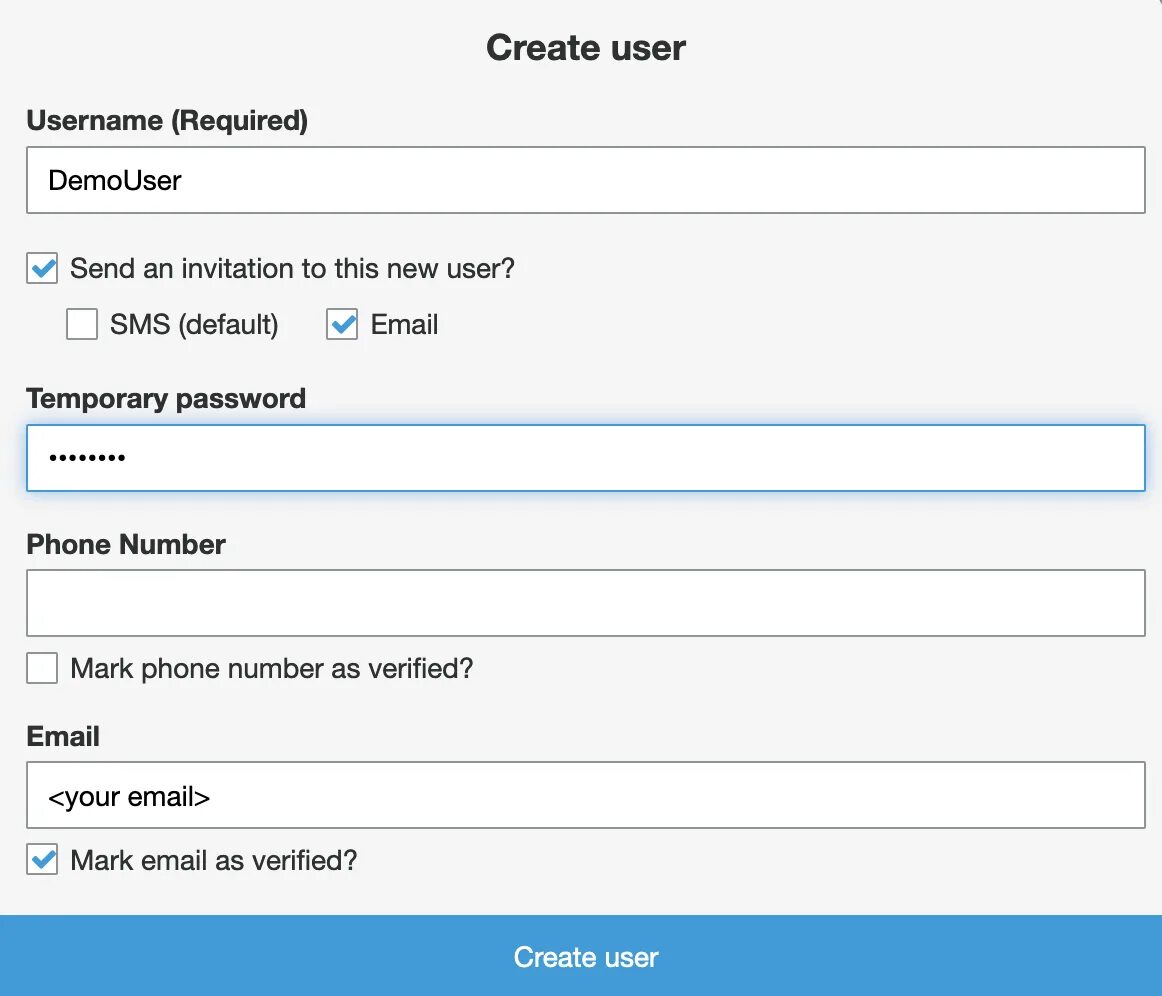Tick the SMS (default) checkbox box
The width and height of the screenshot is (1162, 996).
tap(82, 325)
